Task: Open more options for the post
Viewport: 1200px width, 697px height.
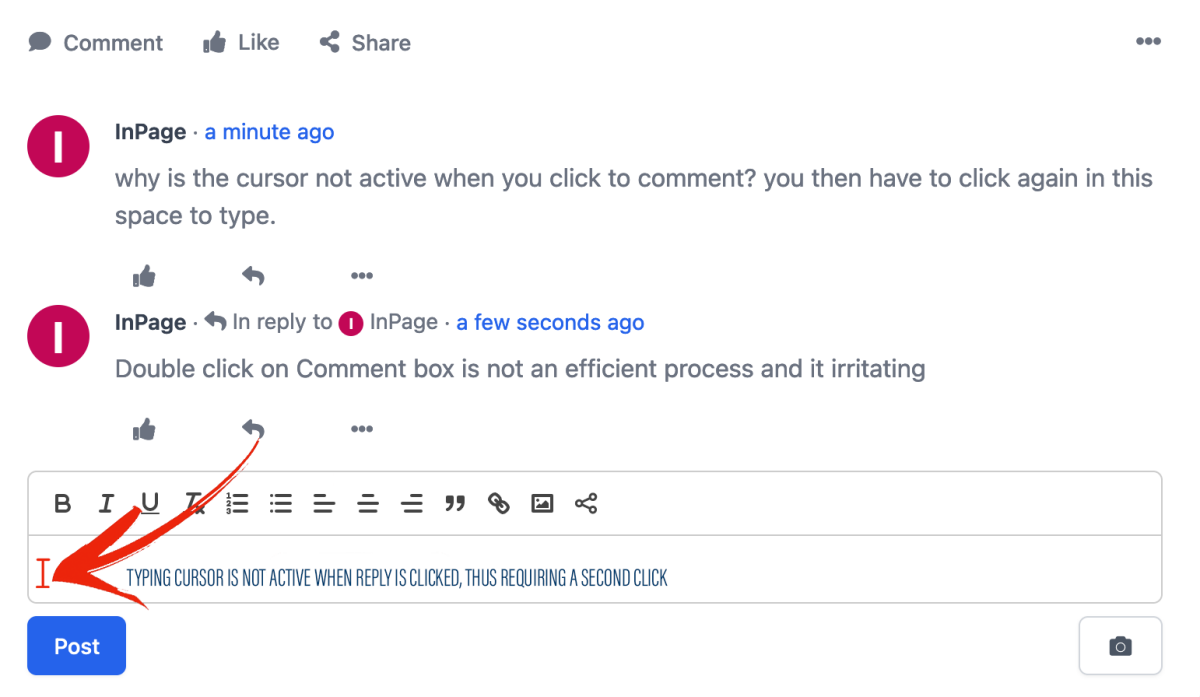Action: 1148,42
